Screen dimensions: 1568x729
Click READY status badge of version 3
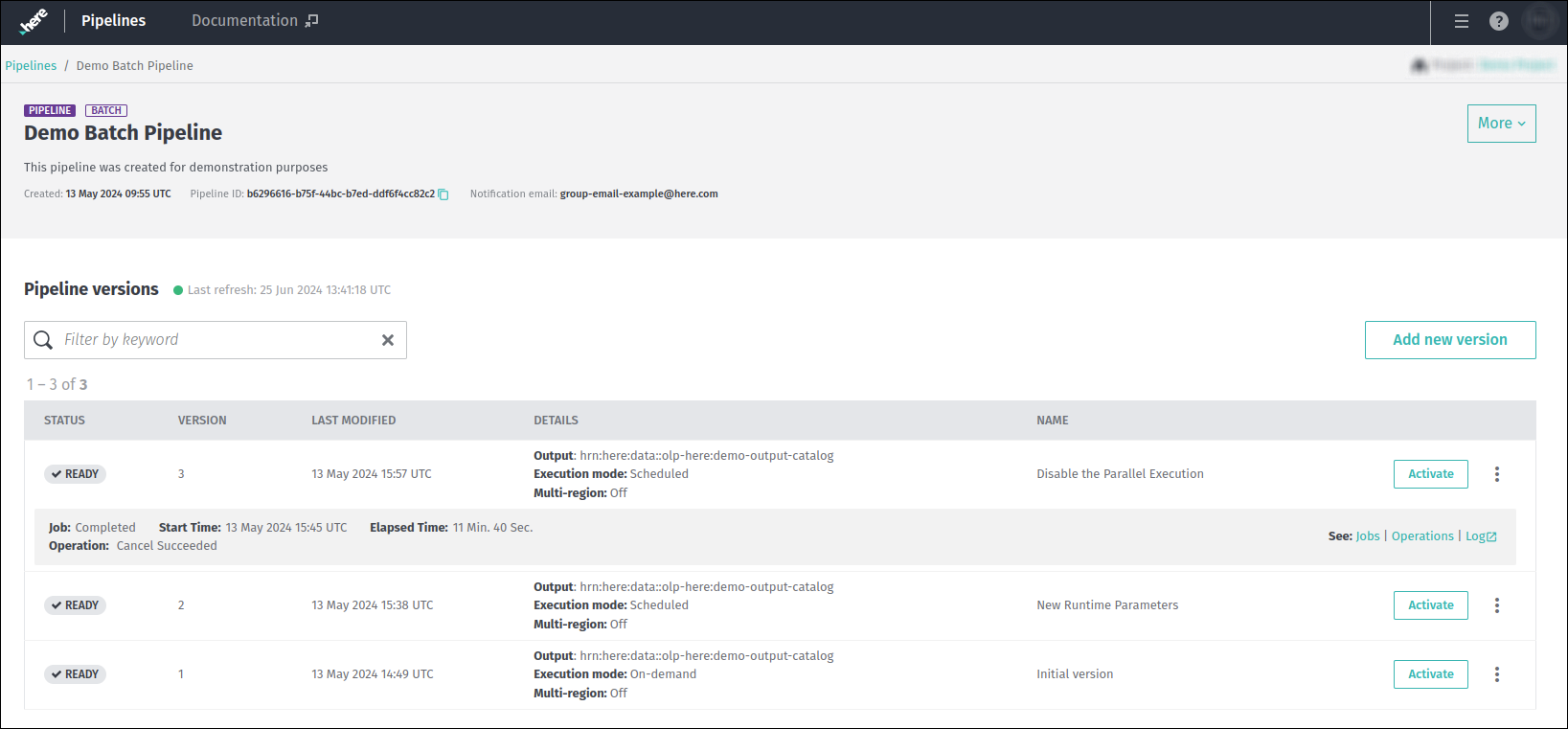(x=75, y=474)
